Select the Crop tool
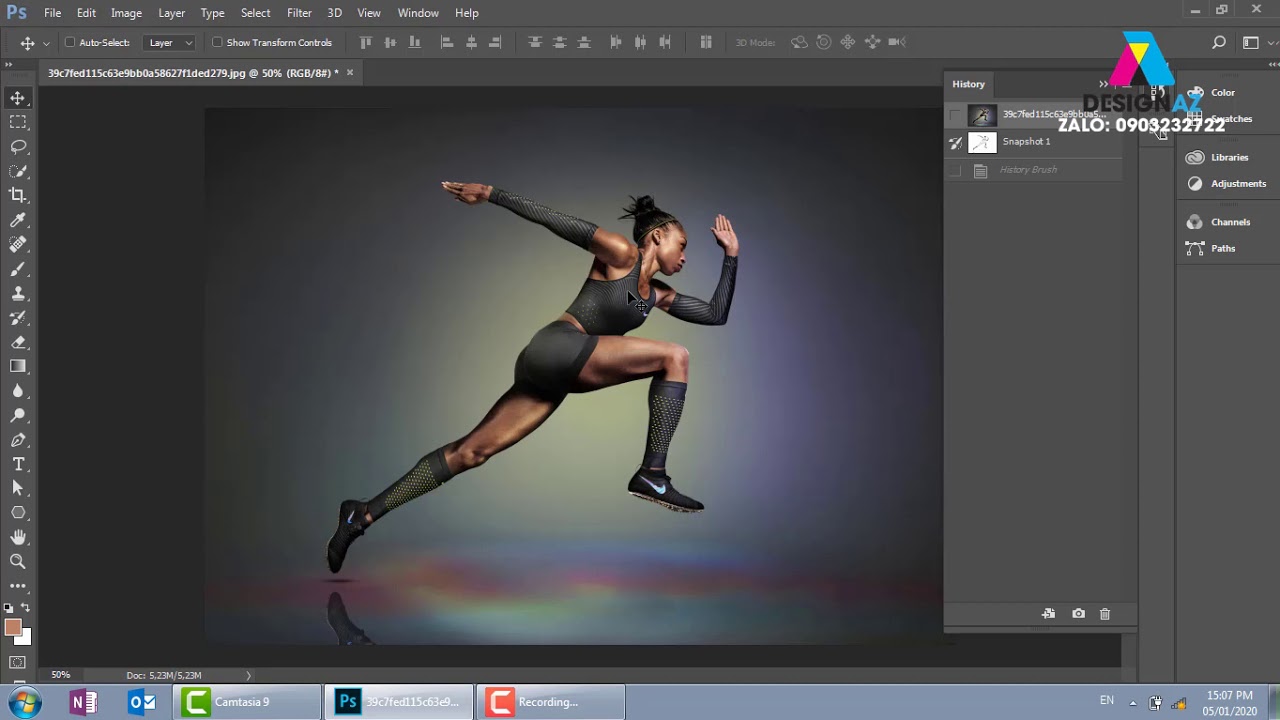1280x720 pixels. click(x=18, y=195)
